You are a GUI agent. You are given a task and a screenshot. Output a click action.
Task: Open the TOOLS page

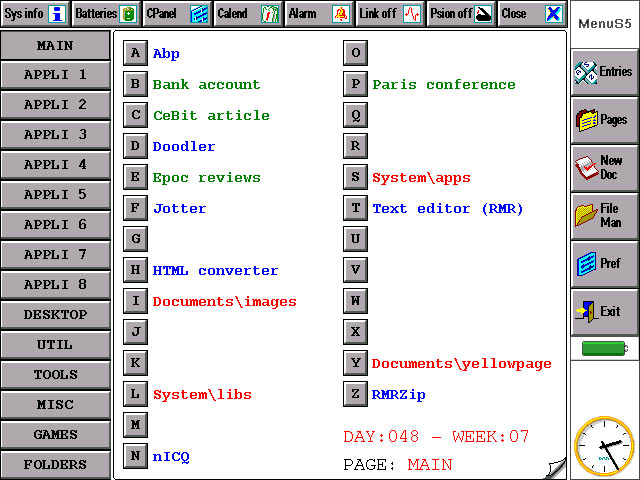point(55,375)
